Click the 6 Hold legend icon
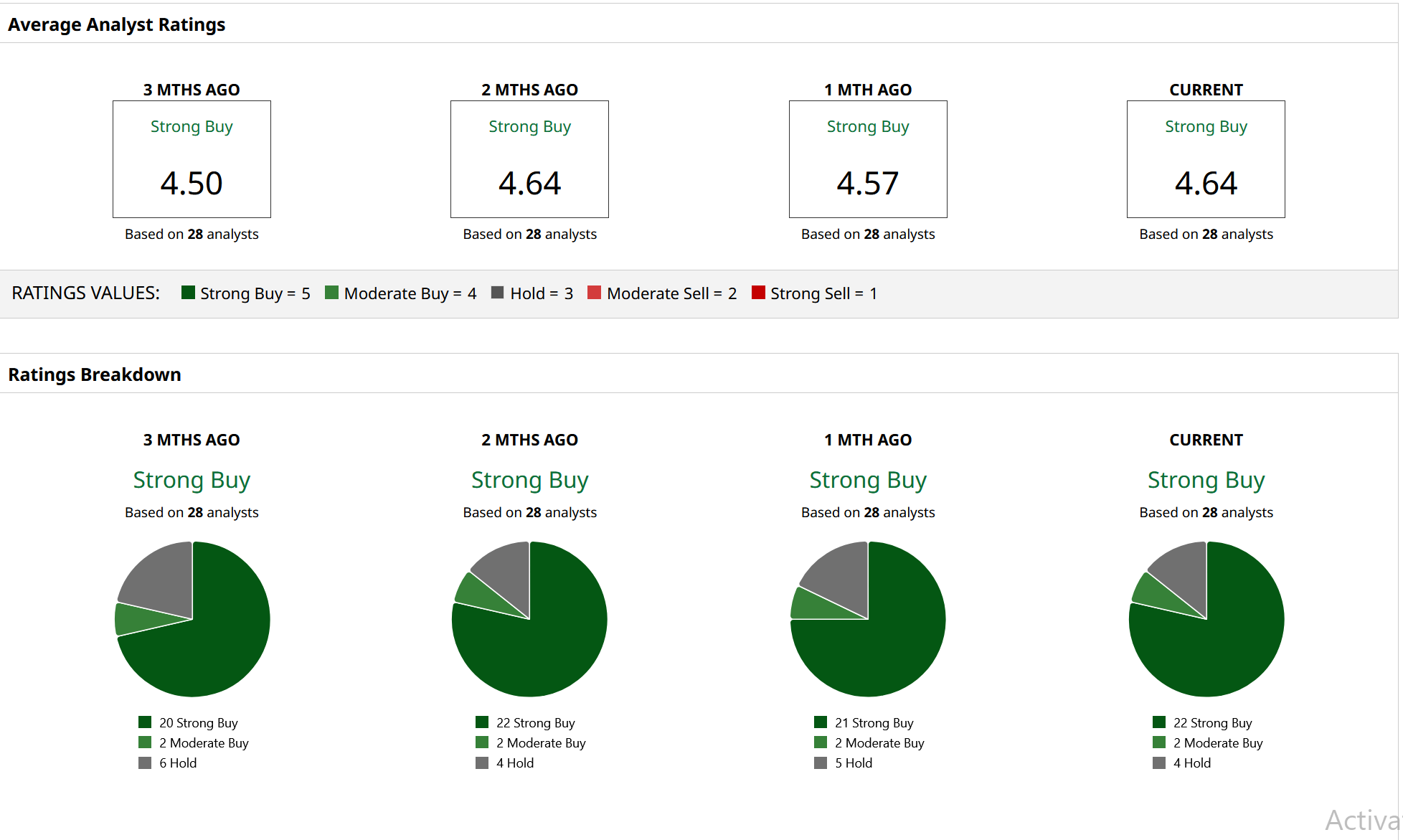The image size is (1403, 840). click(x=145, y=763)
